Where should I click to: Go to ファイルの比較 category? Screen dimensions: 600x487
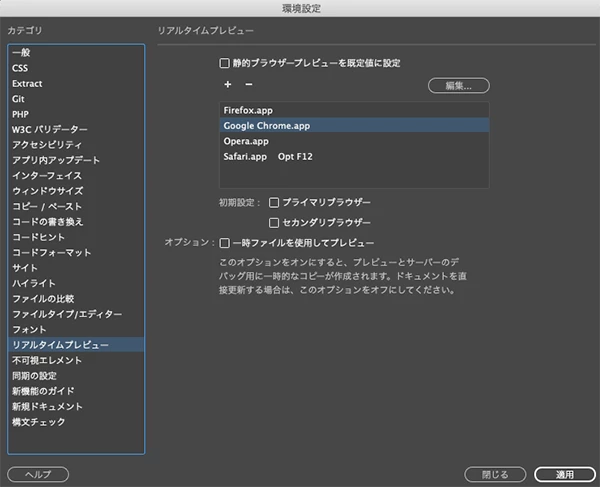(76, 298)
